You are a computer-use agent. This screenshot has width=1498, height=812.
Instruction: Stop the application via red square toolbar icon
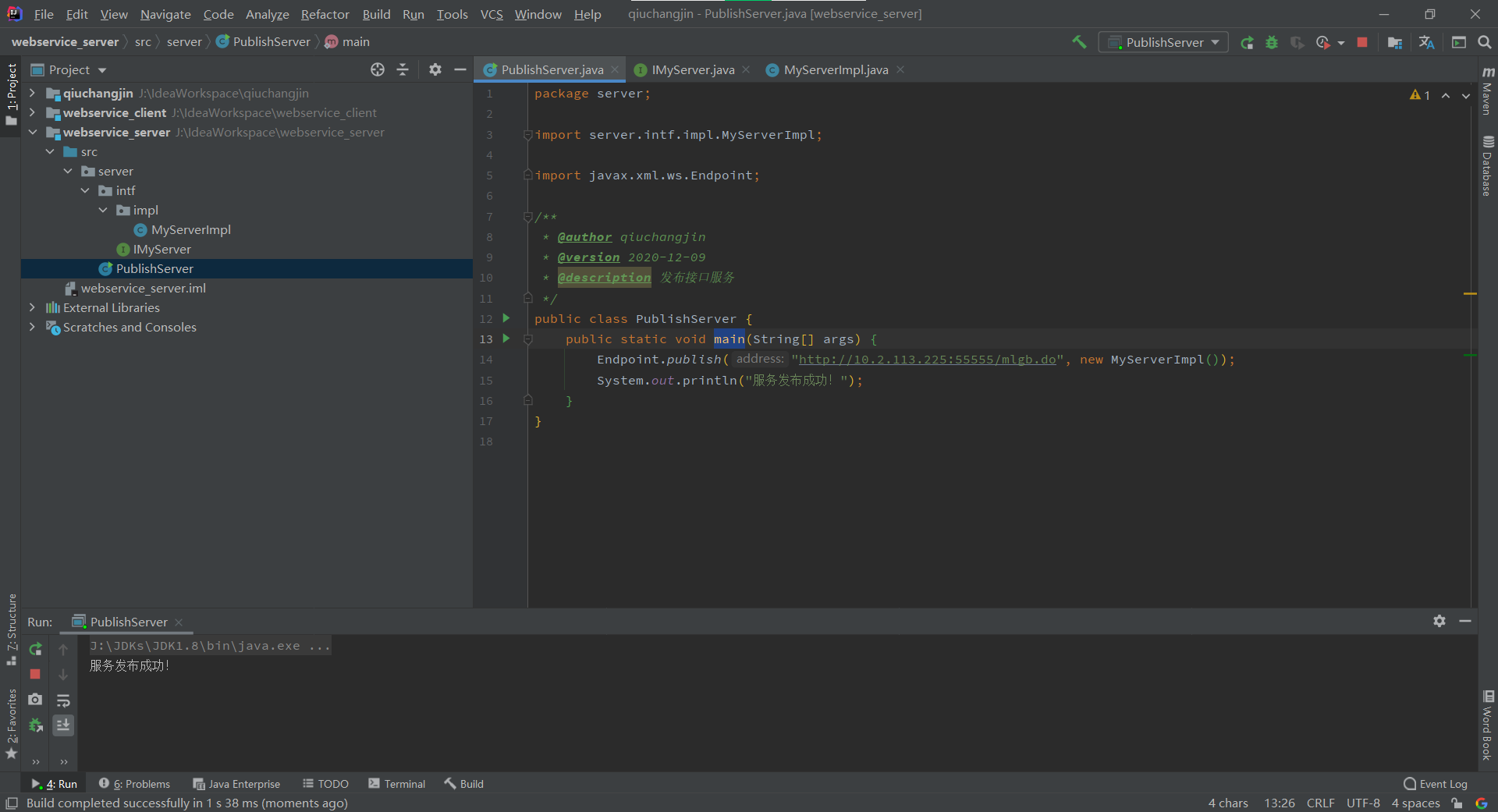coord(1362,42)
